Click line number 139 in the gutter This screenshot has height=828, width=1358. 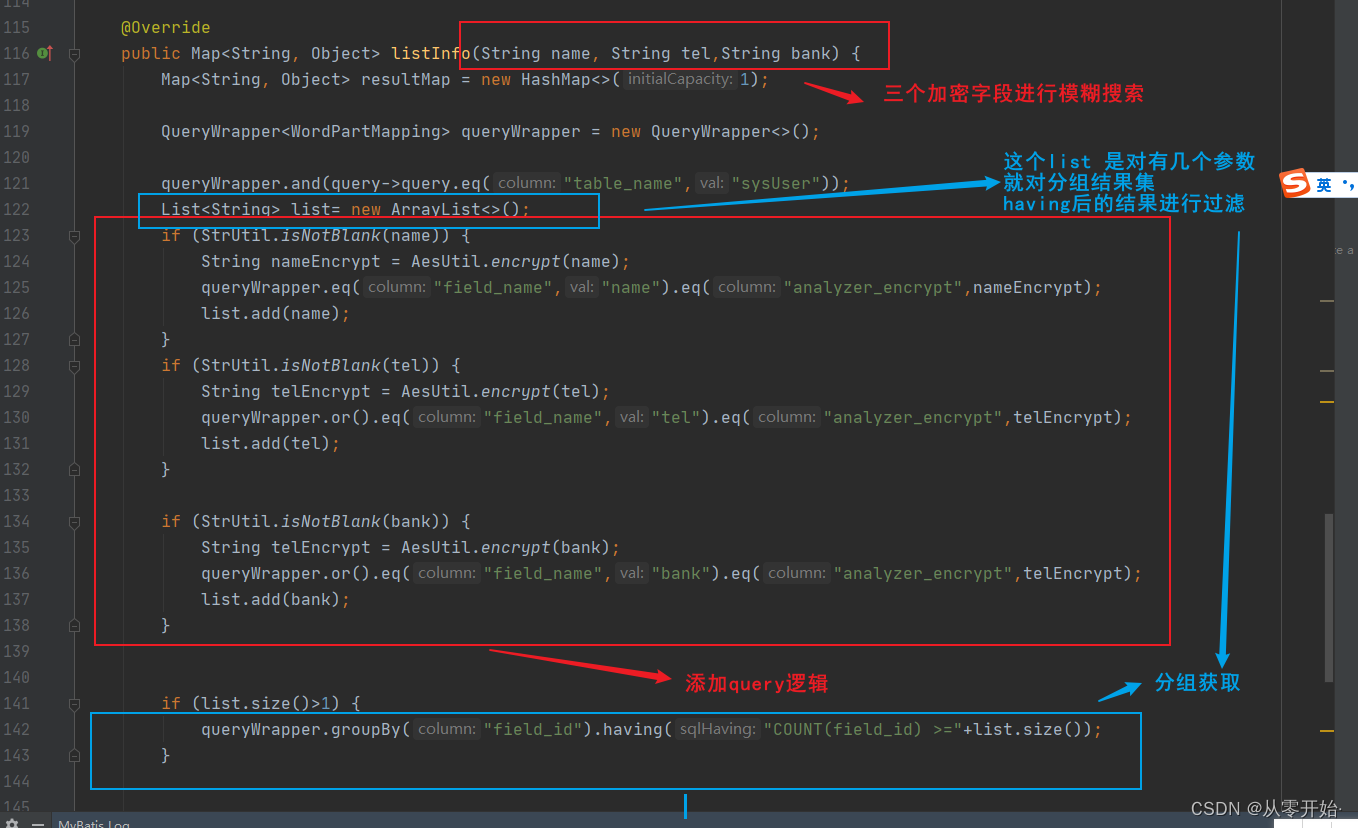(x=17, y=651)
